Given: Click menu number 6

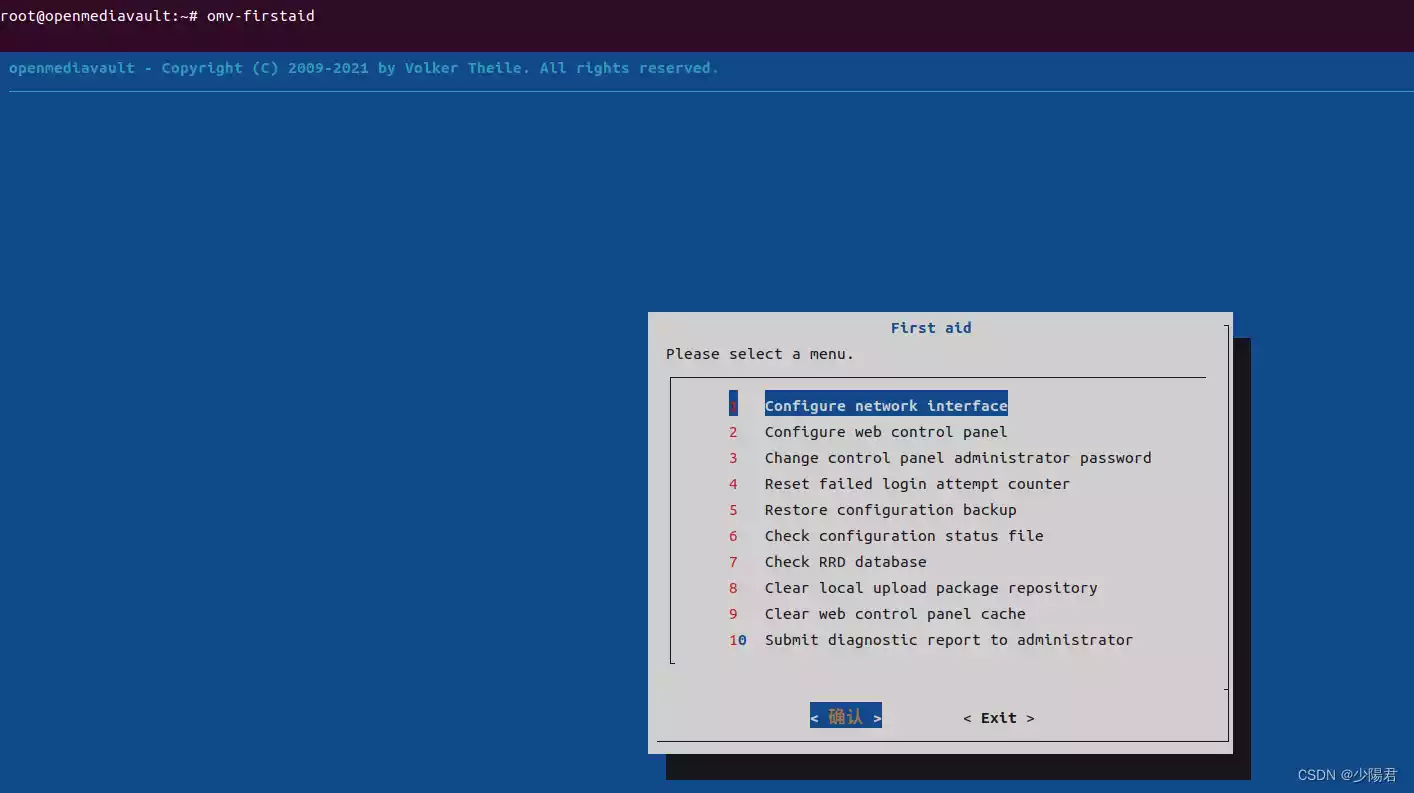Looking at the screenshot, I should click(x=733, y=536).
